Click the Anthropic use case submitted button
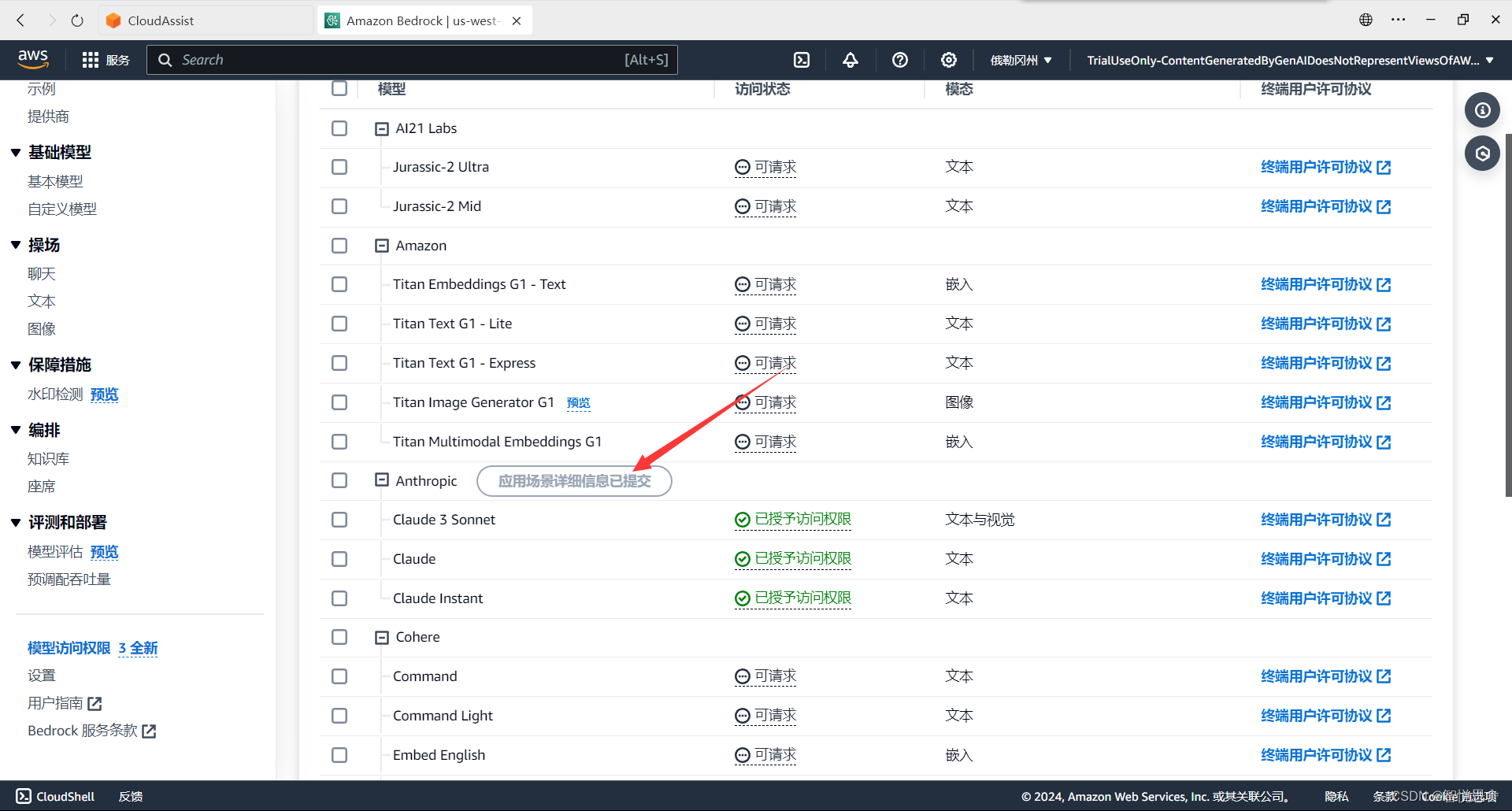The width and height of the screenshot is (1512, 811). coord(574,481)
